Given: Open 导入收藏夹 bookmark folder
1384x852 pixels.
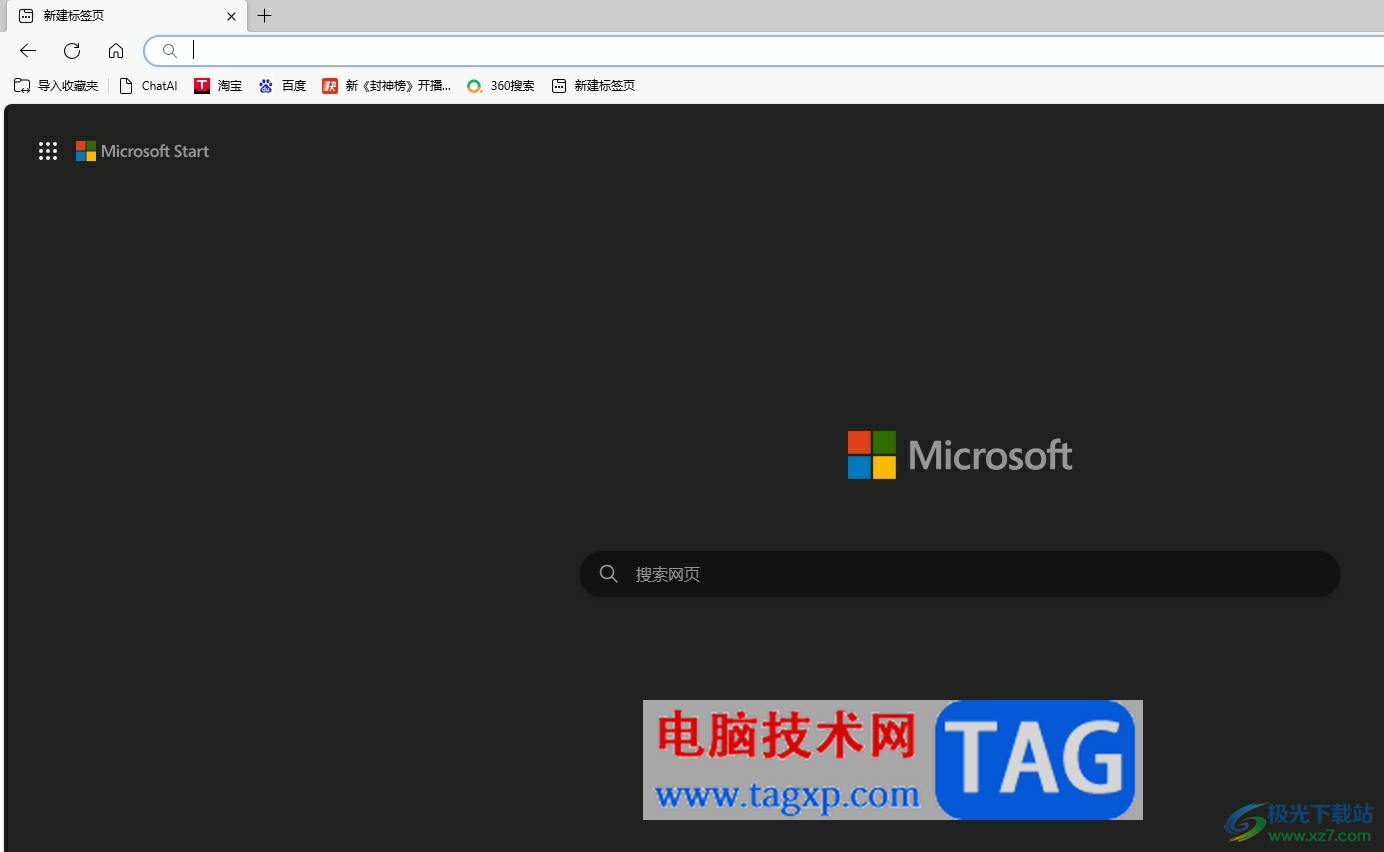Looking at the screenshot, I should [x=56, y=86].
